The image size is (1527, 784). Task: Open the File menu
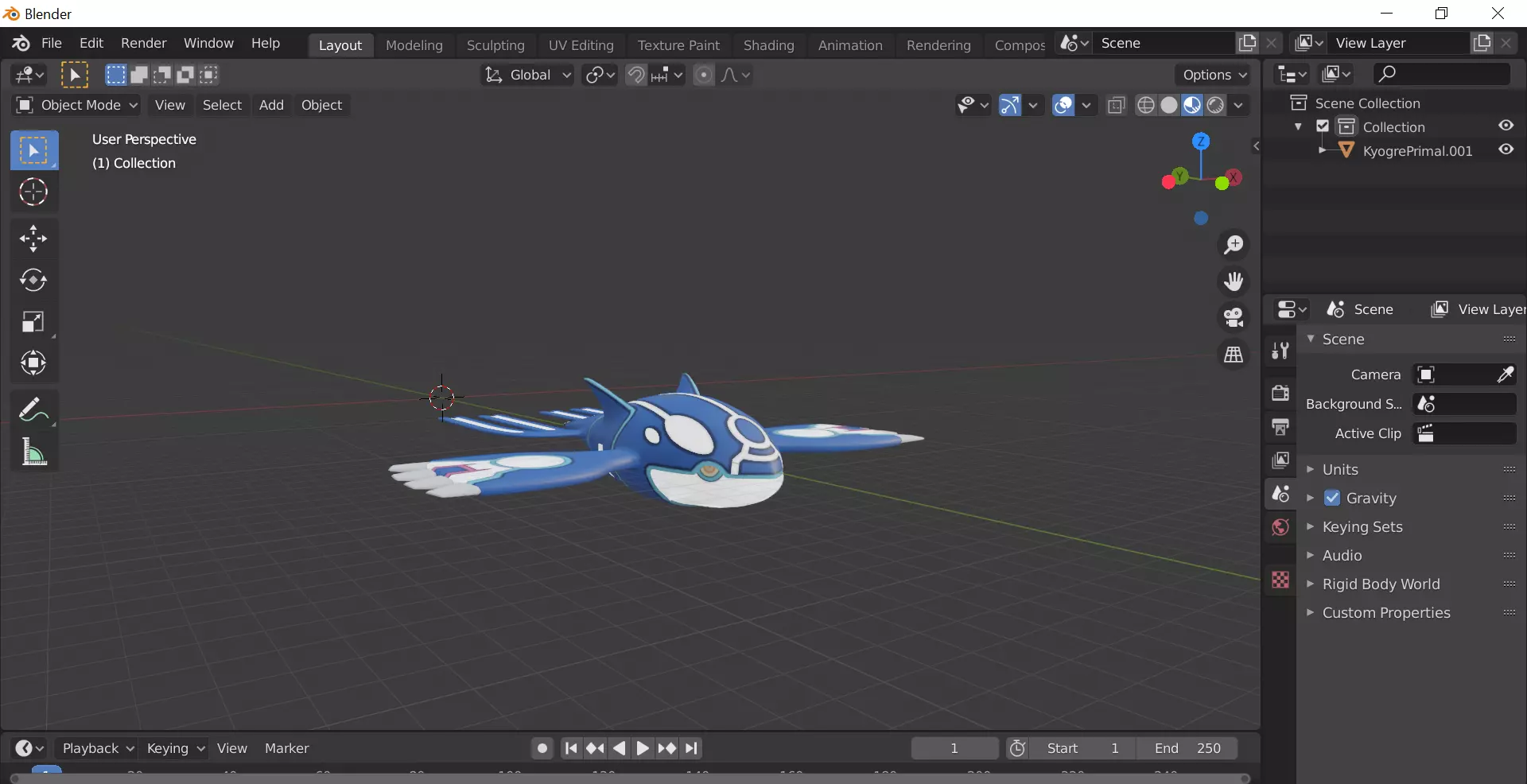click(x=52, y=43)
